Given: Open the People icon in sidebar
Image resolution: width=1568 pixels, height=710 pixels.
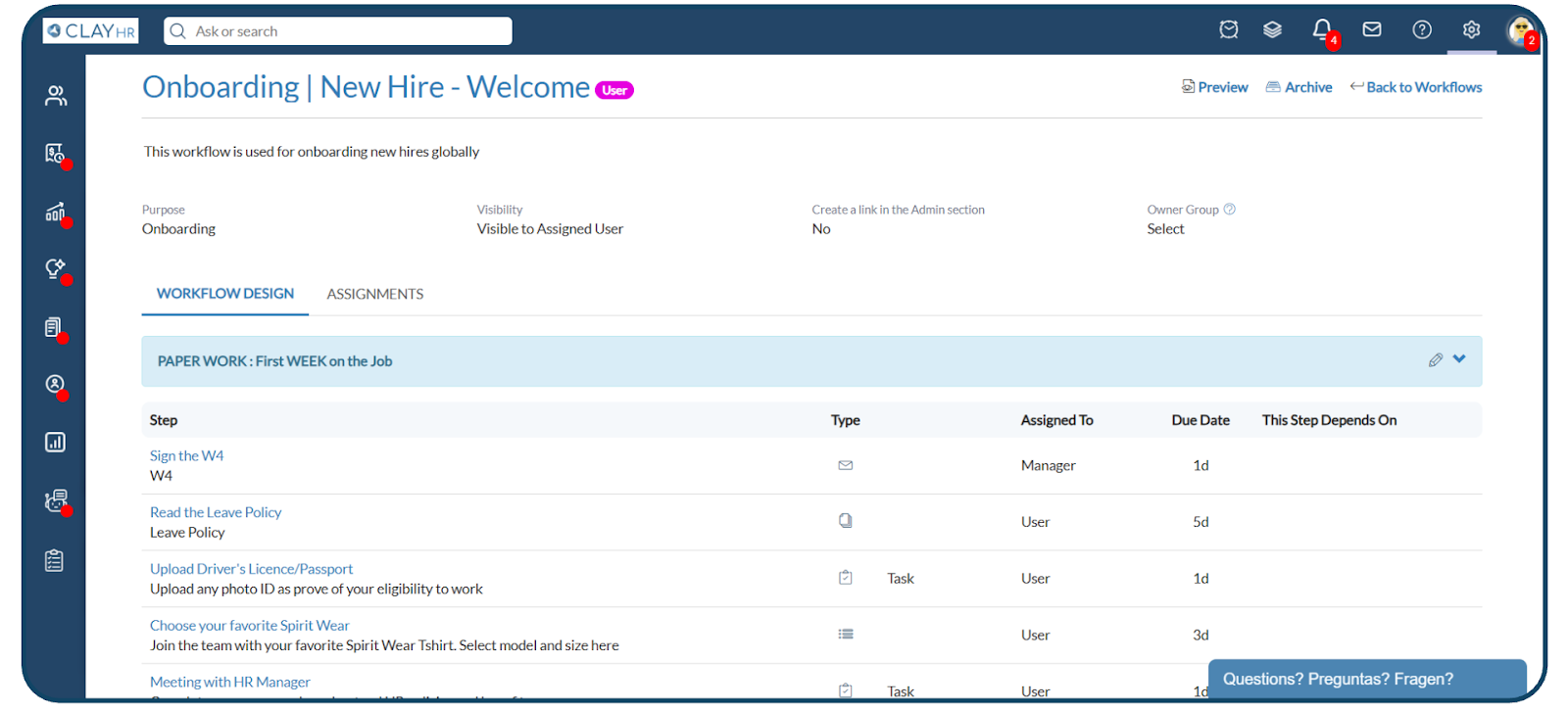Looking at the screenshot, I should 56,96.
